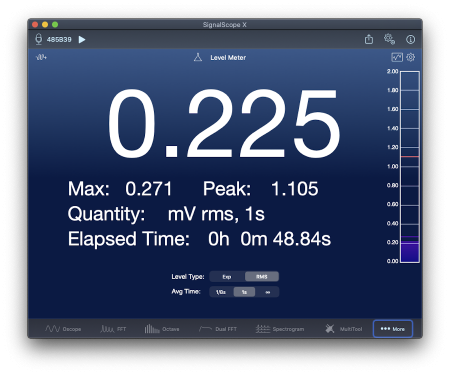450x375 pixels.
Task: Set averaging time to 1/8s
Action: 221,292
